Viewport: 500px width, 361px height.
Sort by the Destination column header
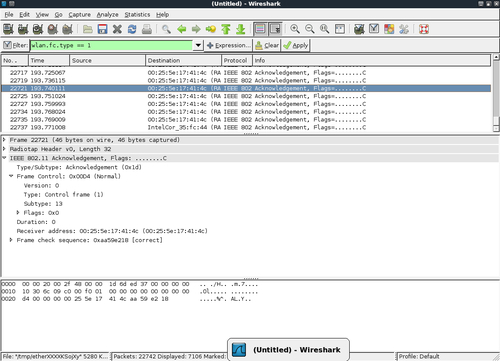[184, 60]
